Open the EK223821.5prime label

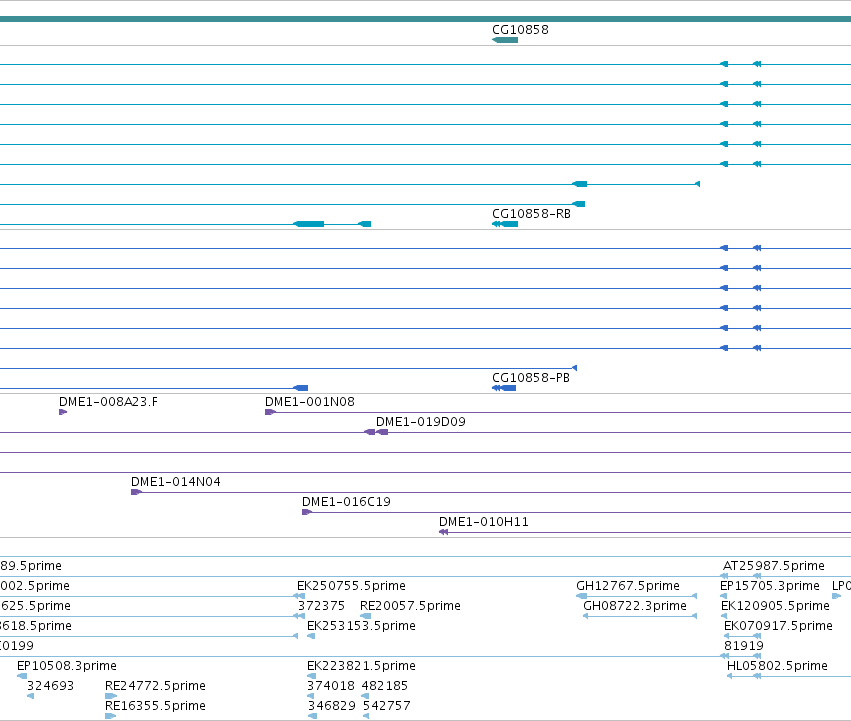(x=361, y=666)
